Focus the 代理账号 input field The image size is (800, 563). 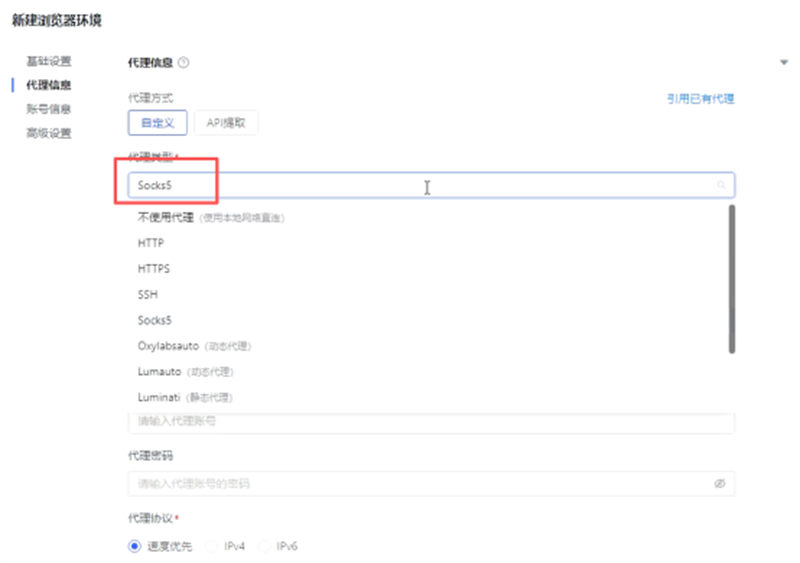pos(431,422)
